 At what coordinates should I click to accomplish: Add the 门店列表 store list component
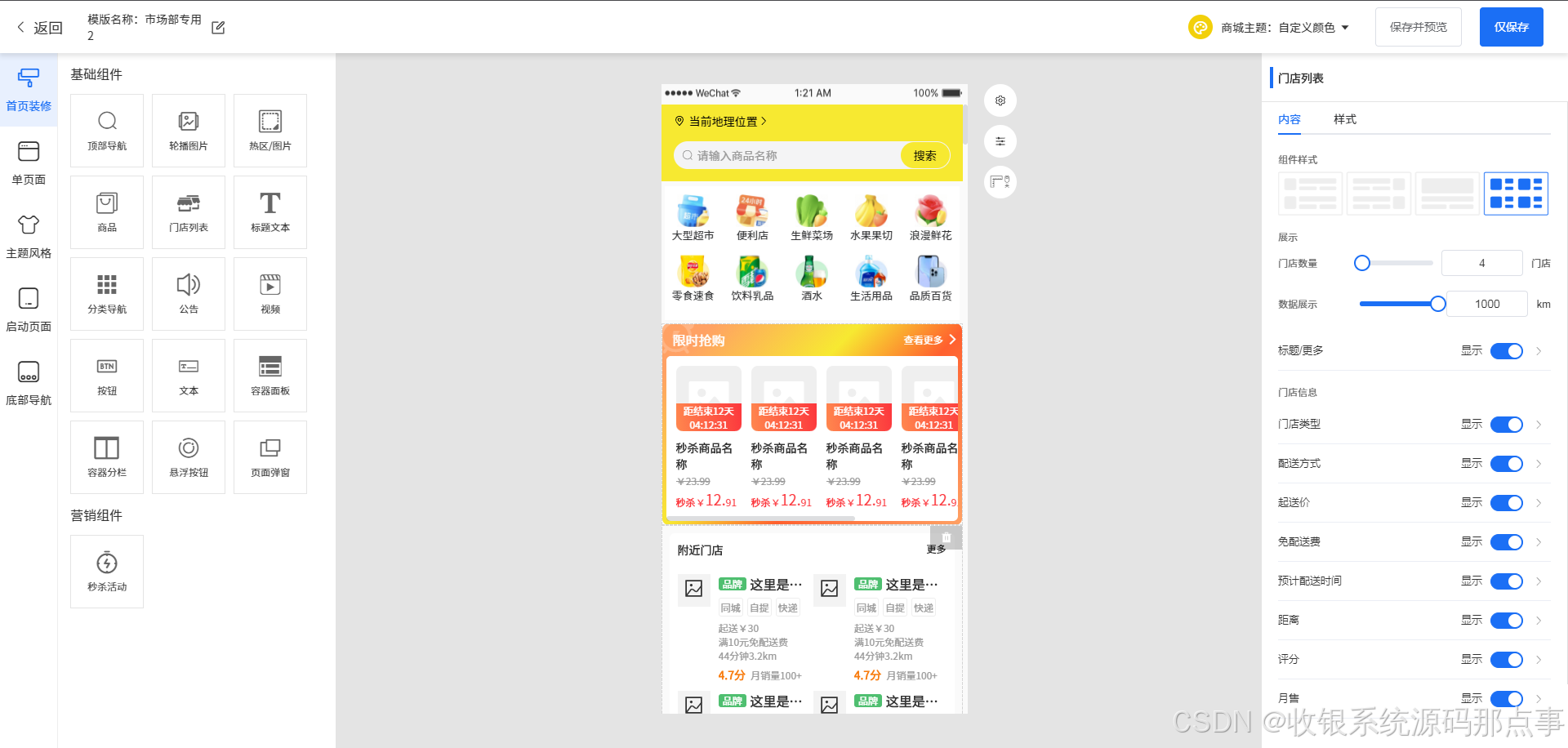pos(189,212)
